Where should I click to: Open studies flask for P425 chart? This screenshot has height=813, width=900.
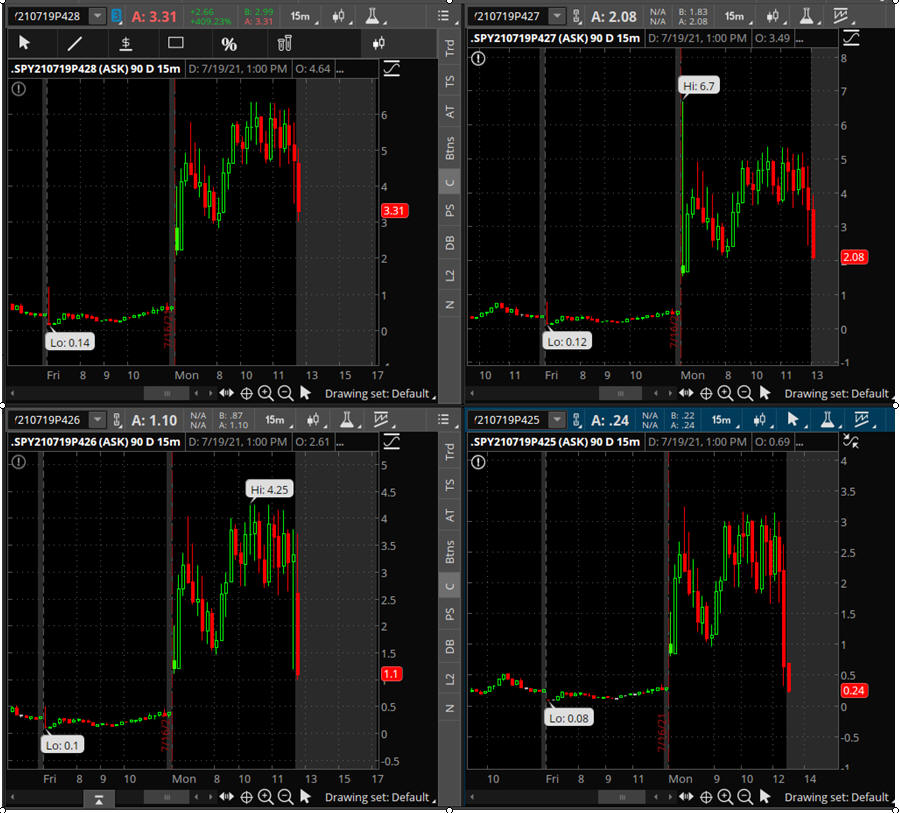click(x=827, y=420)
